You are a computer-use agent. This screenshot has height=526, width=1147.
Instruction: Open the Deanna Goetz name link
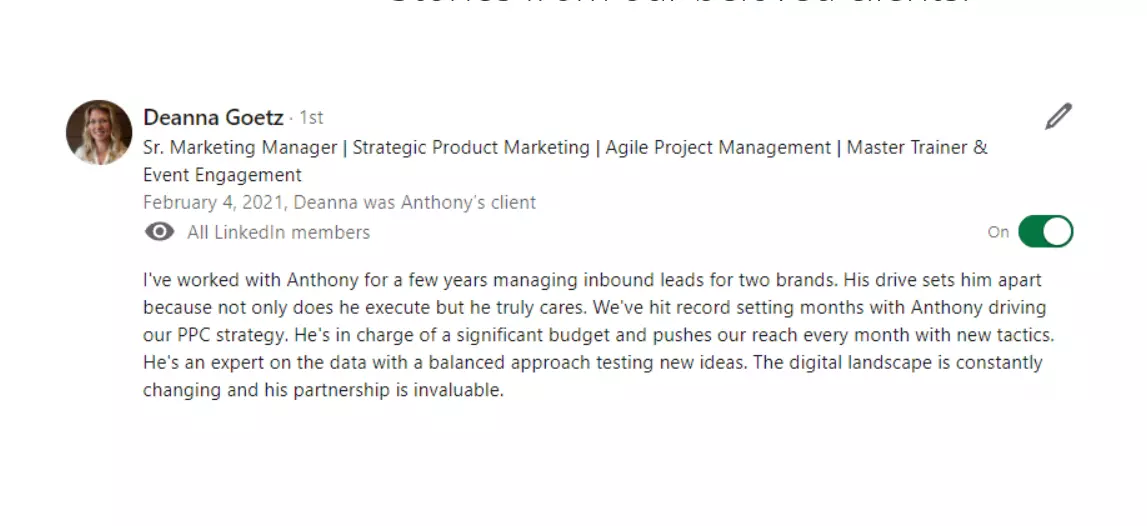point(213,118)
